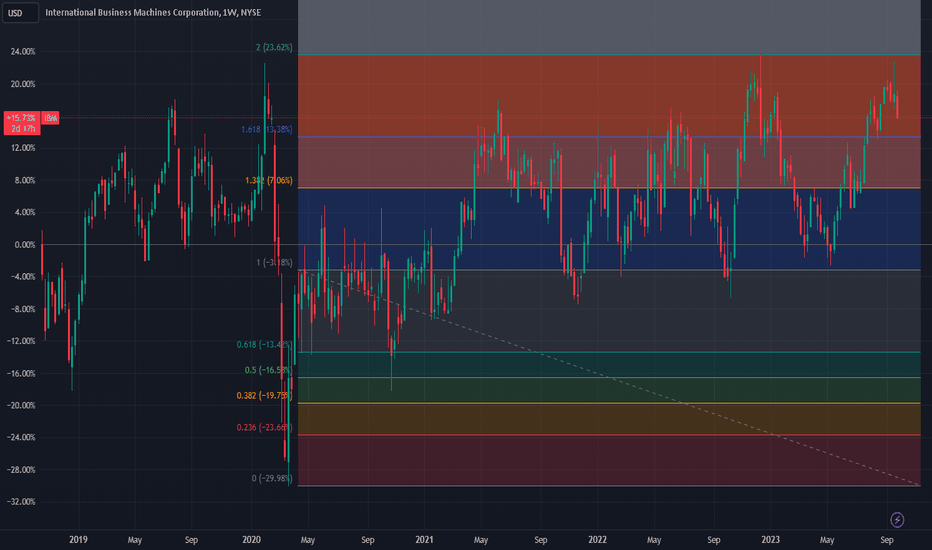Image resolution: width=932 pixels, height=550 pixels.
Task: Select the 0.5 (-16.58%) Fibonacci level label
Action: (x=268, y=370)
